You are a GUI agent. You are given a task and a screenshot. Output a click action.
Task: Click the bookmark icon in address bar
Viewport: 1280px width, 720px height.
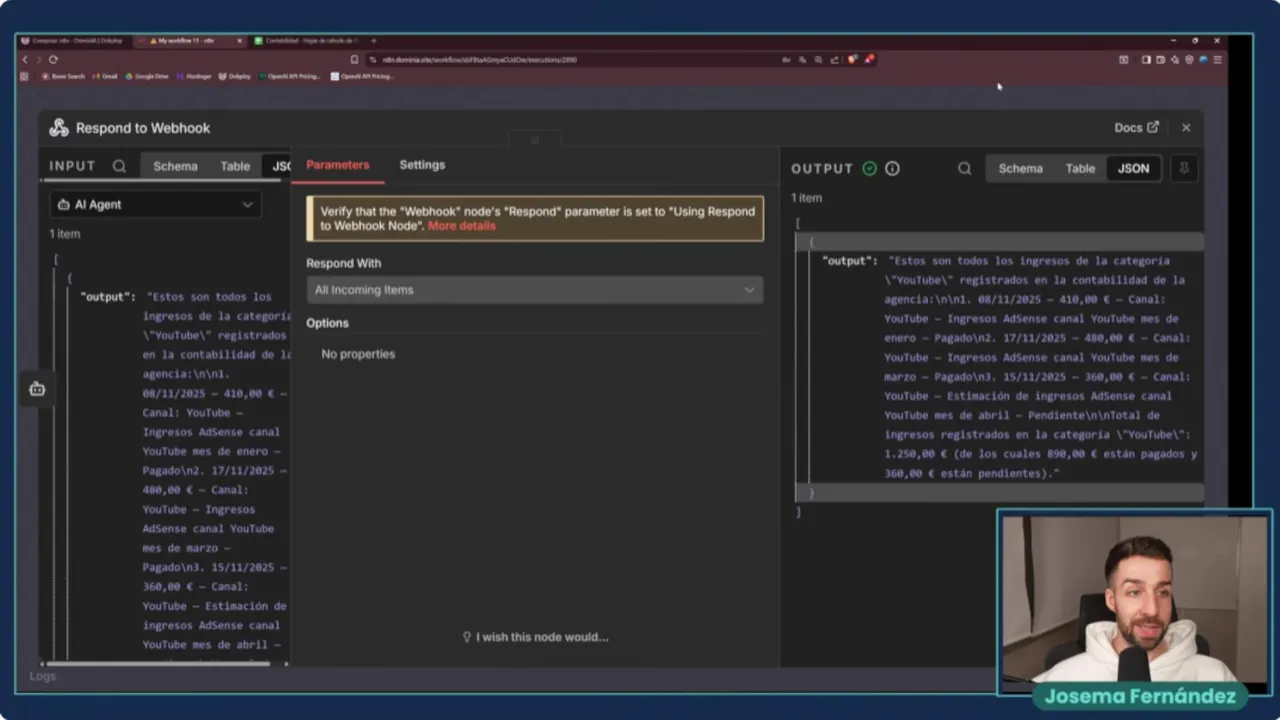[x=354, y=59]
